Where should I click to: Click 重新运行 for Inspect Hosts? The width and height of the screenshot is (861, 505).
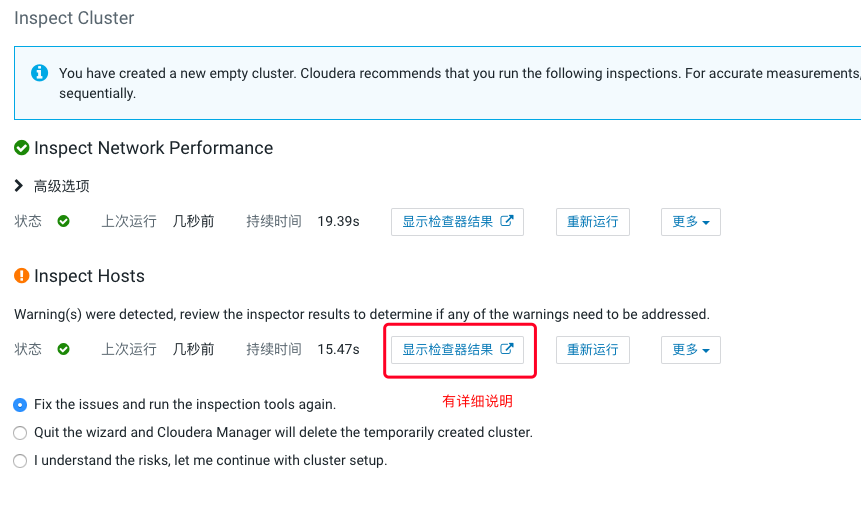593,350
